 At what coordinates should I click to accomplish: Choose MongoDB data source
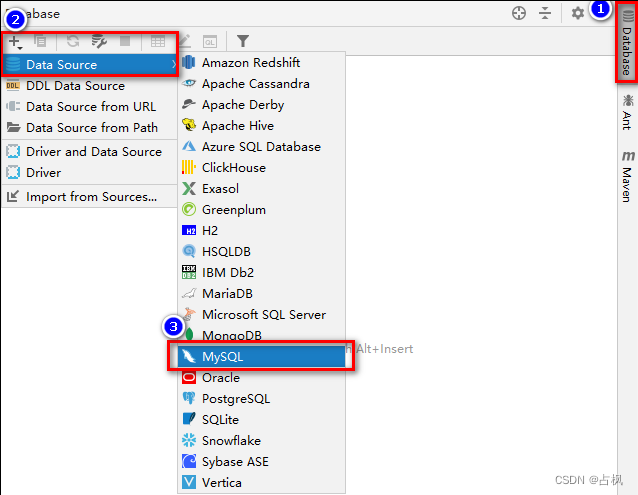click(262, 336)
